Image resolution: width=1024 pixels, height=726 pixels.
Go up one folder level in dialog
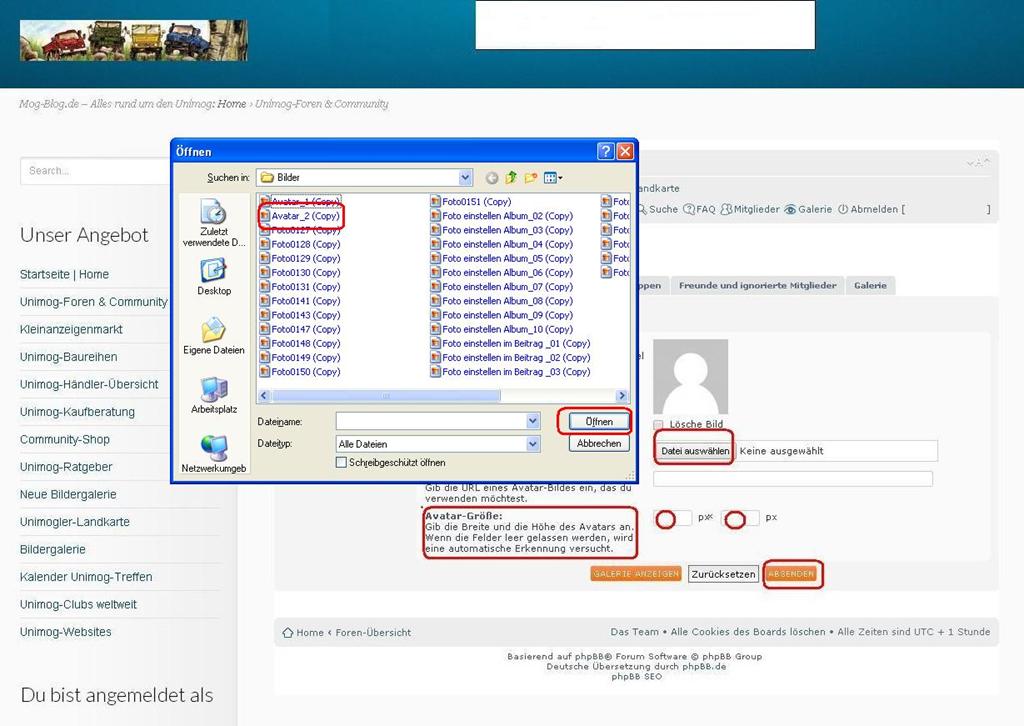[511, 178]
